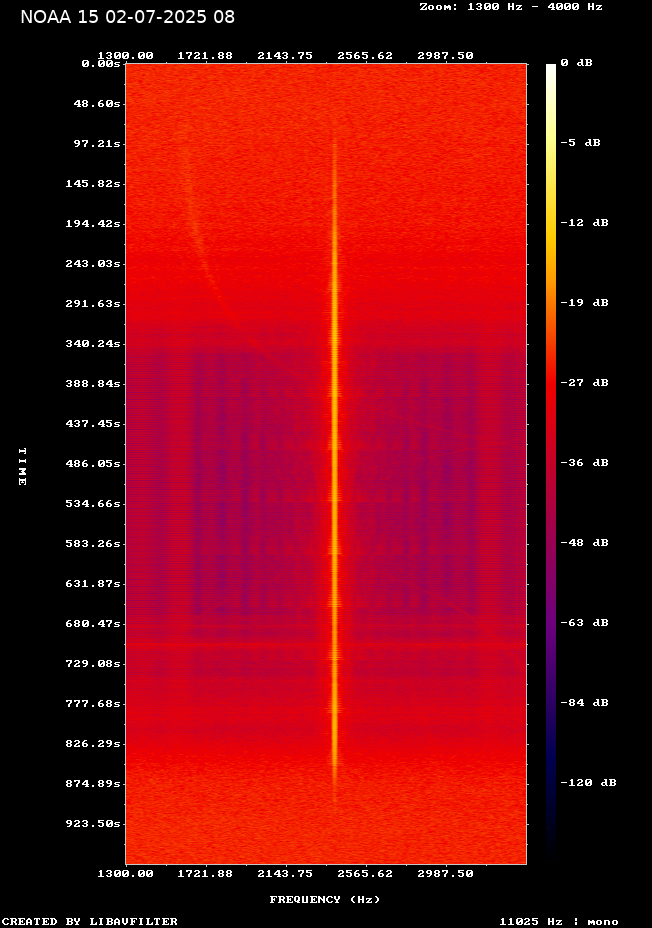
Task: Click the 826.29s time label
Action: [93, 743]
